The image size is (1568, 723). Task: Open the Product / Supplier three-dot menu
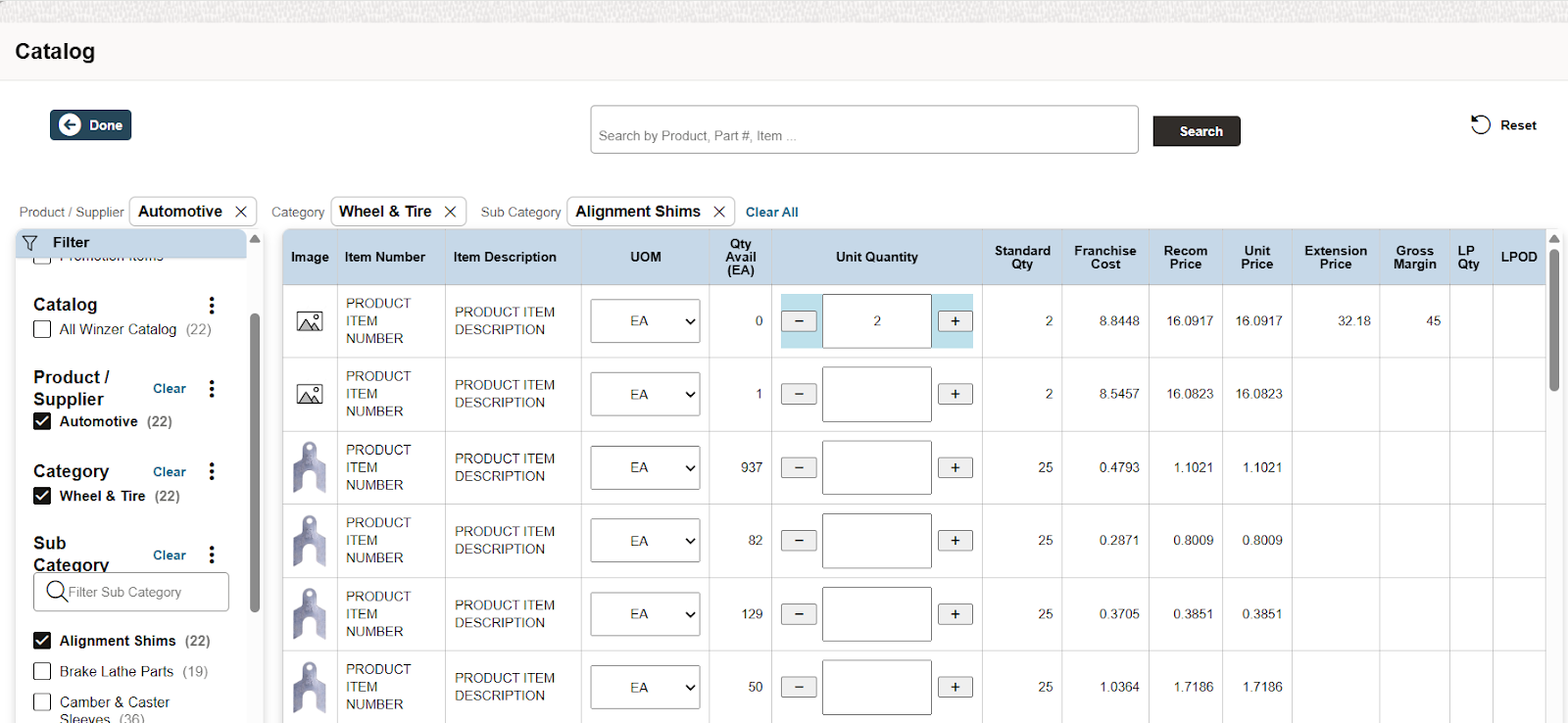(x=212, y=389)
